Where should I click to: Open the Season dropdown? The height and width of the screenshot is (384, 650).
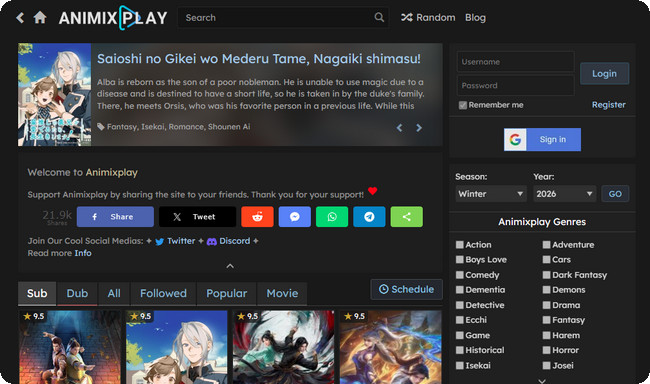(491, 194)
